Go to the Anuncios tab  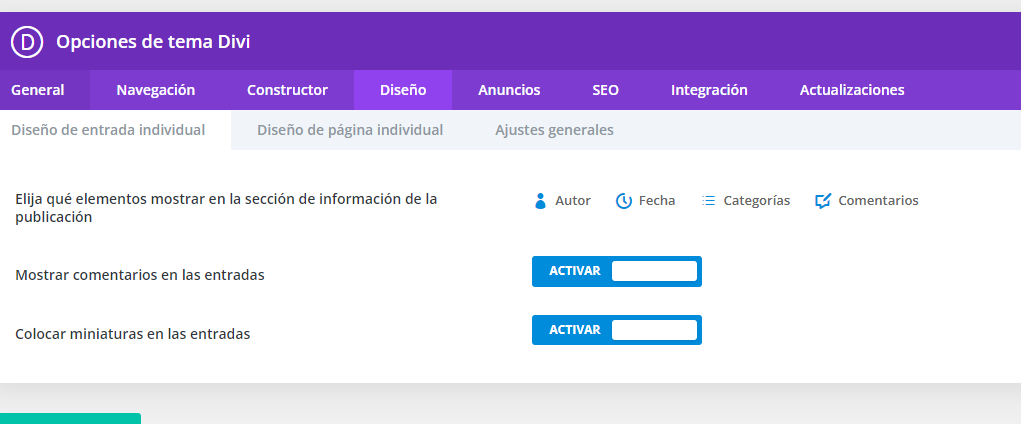[x=509, y=90]
